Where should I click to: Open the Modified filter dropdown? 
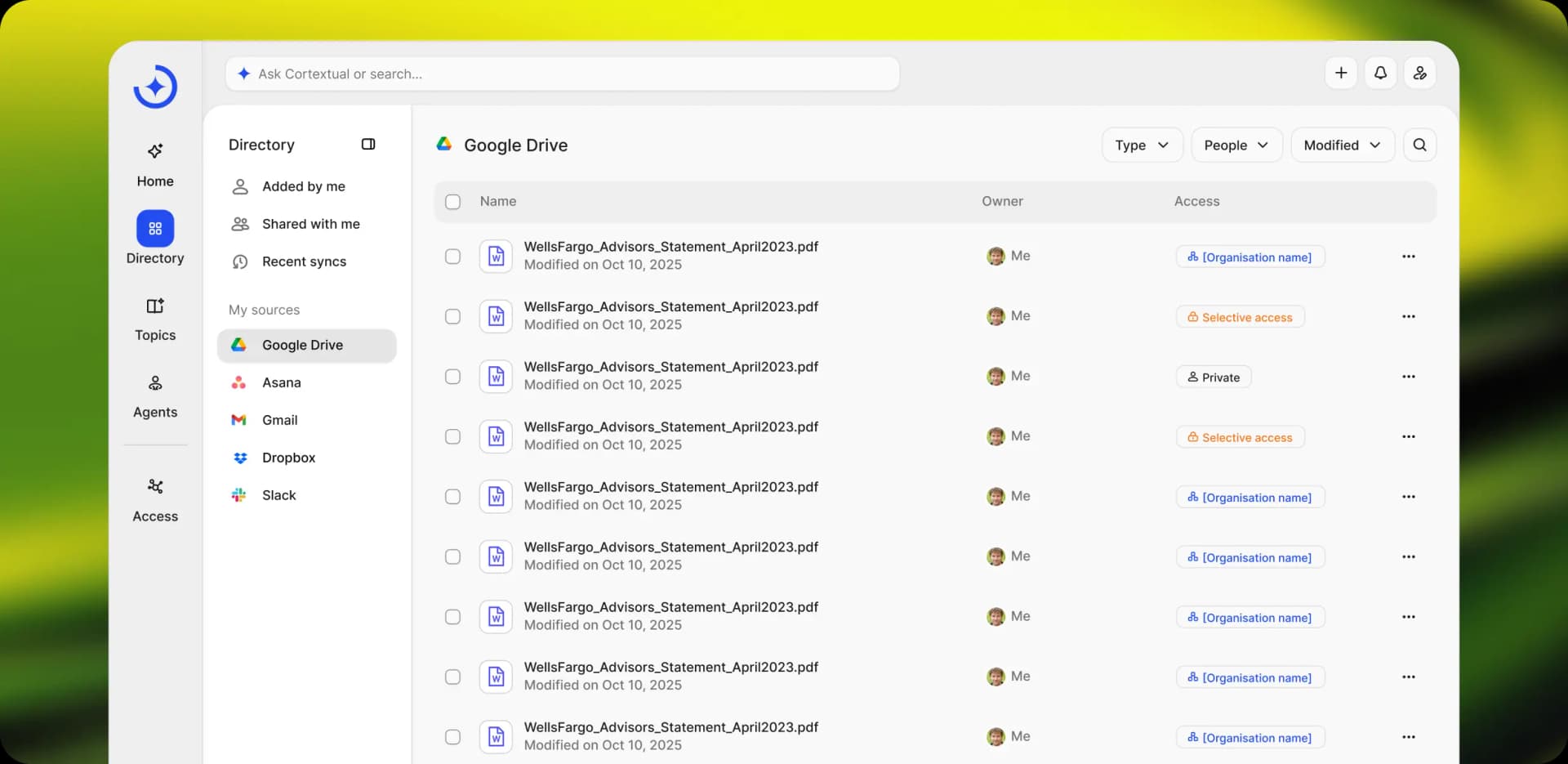point(1343,145)
